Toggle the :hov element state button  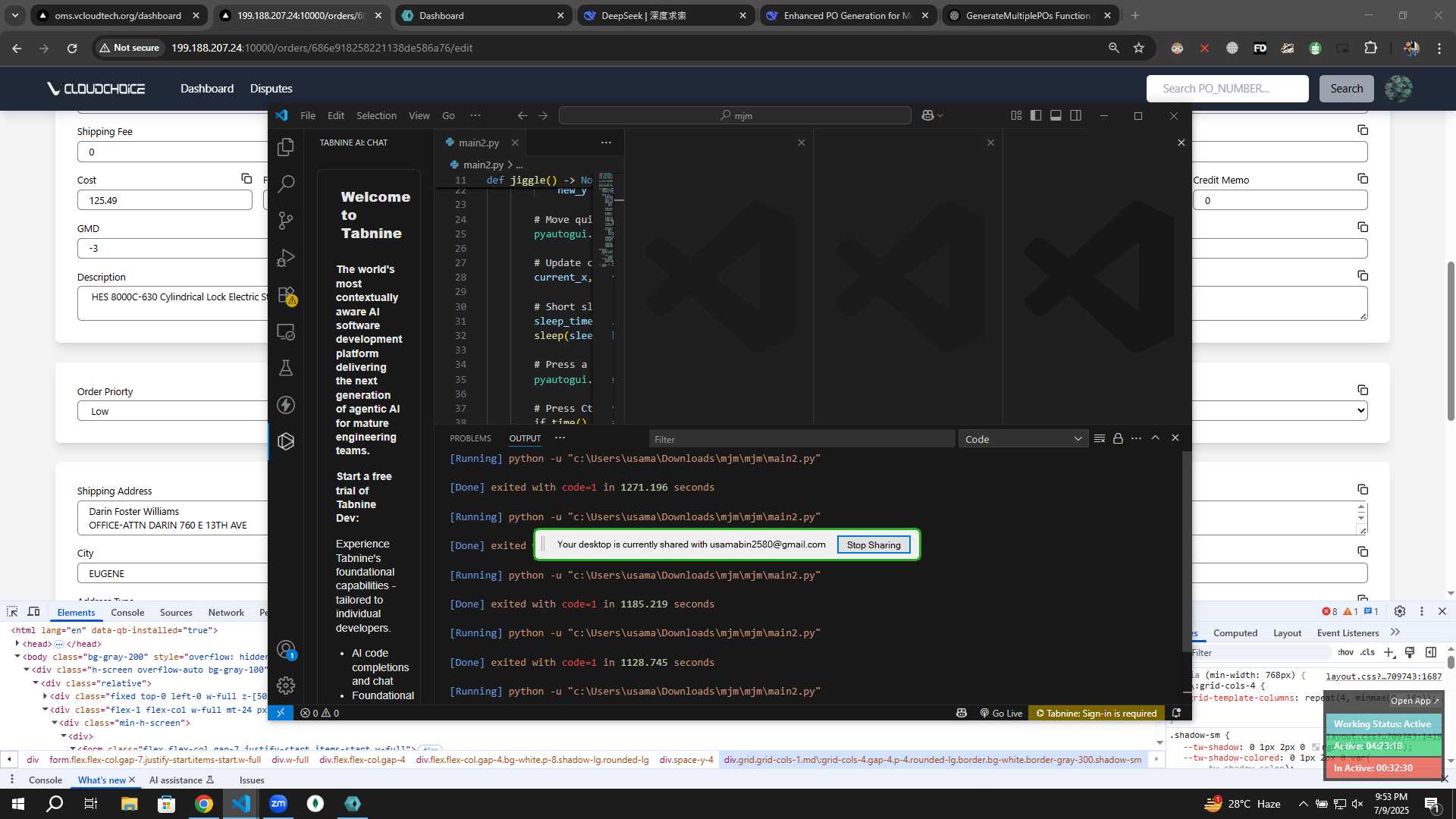(1345, 652)
